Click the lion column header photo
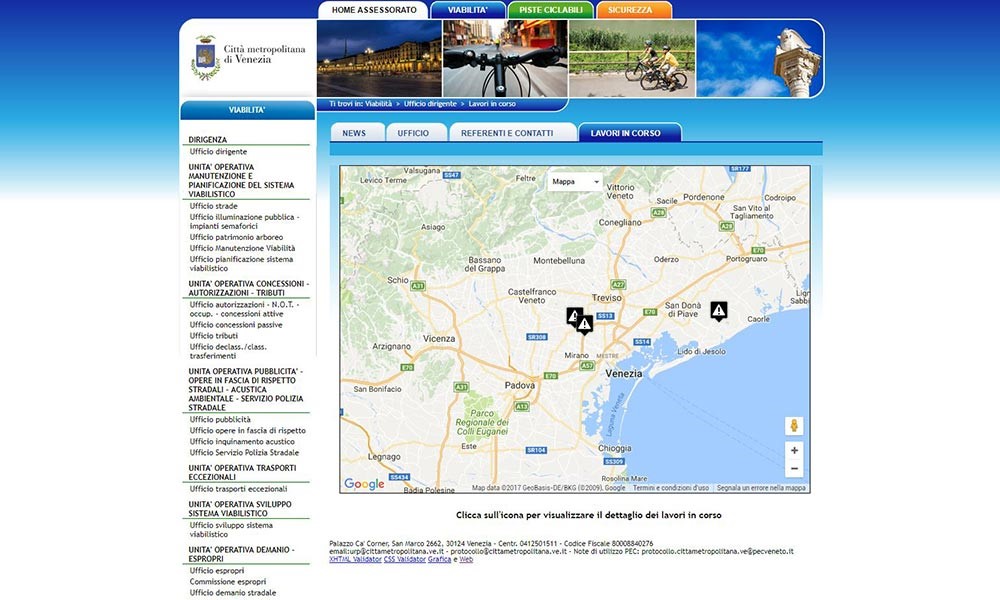The image size is (1000, 600). (x=759, y=58)
